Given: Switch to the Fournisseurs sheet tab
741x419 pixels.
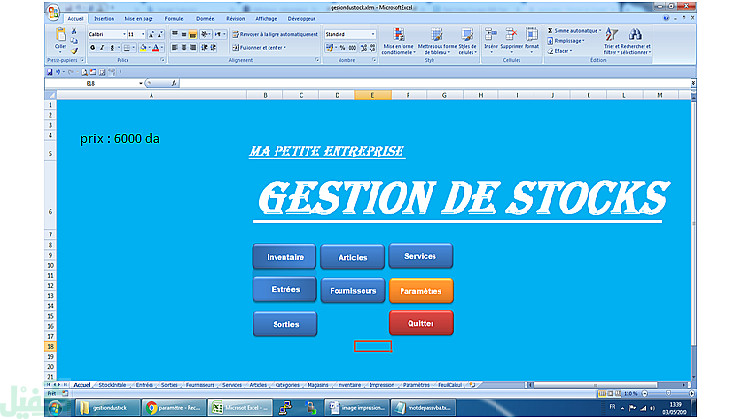Looking at the screenshot, I should pos(200,385).
